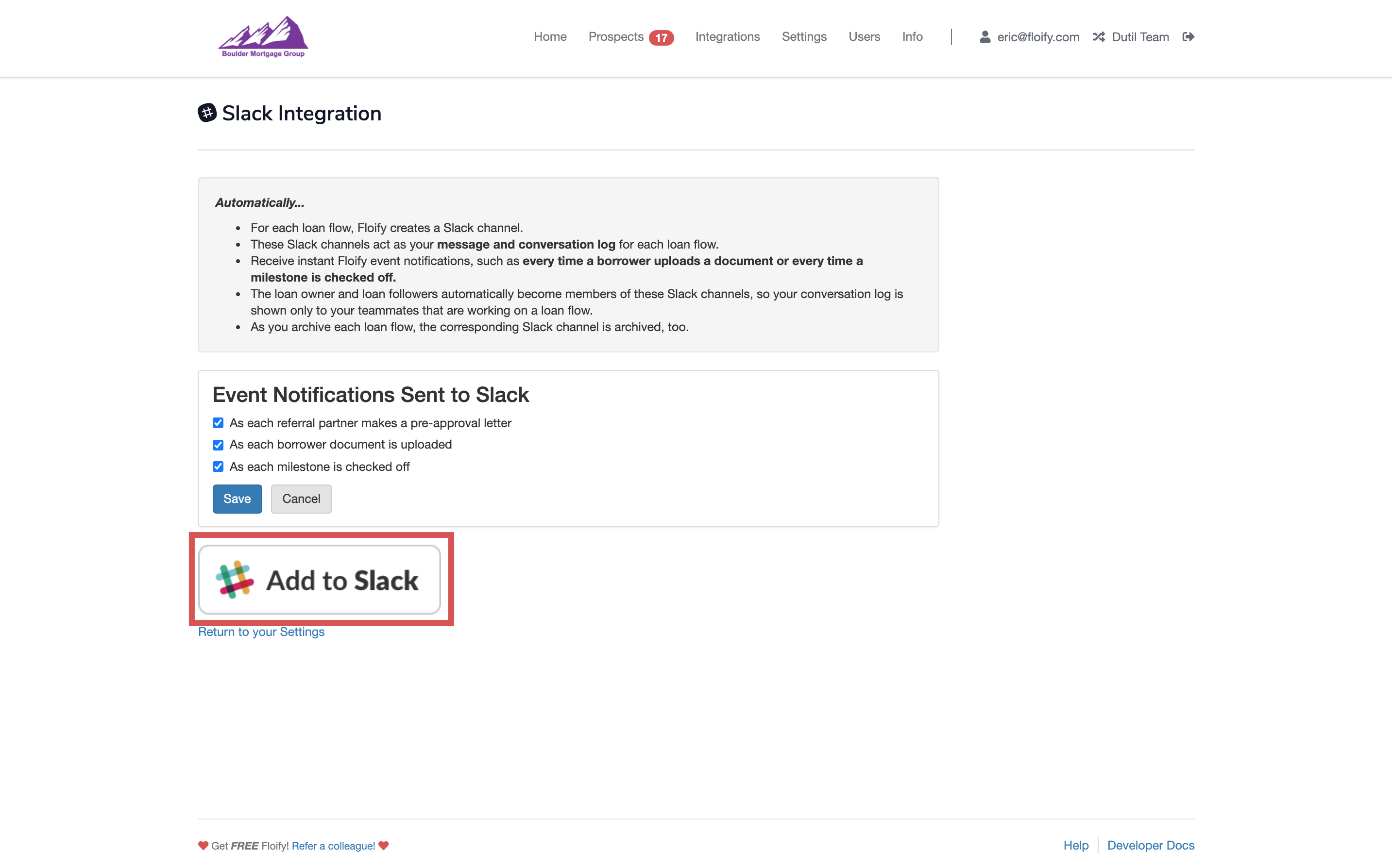Screen dimensions: 1392x868
Task: Click the eric@floify.com account link
Action: click(1037, 37)
